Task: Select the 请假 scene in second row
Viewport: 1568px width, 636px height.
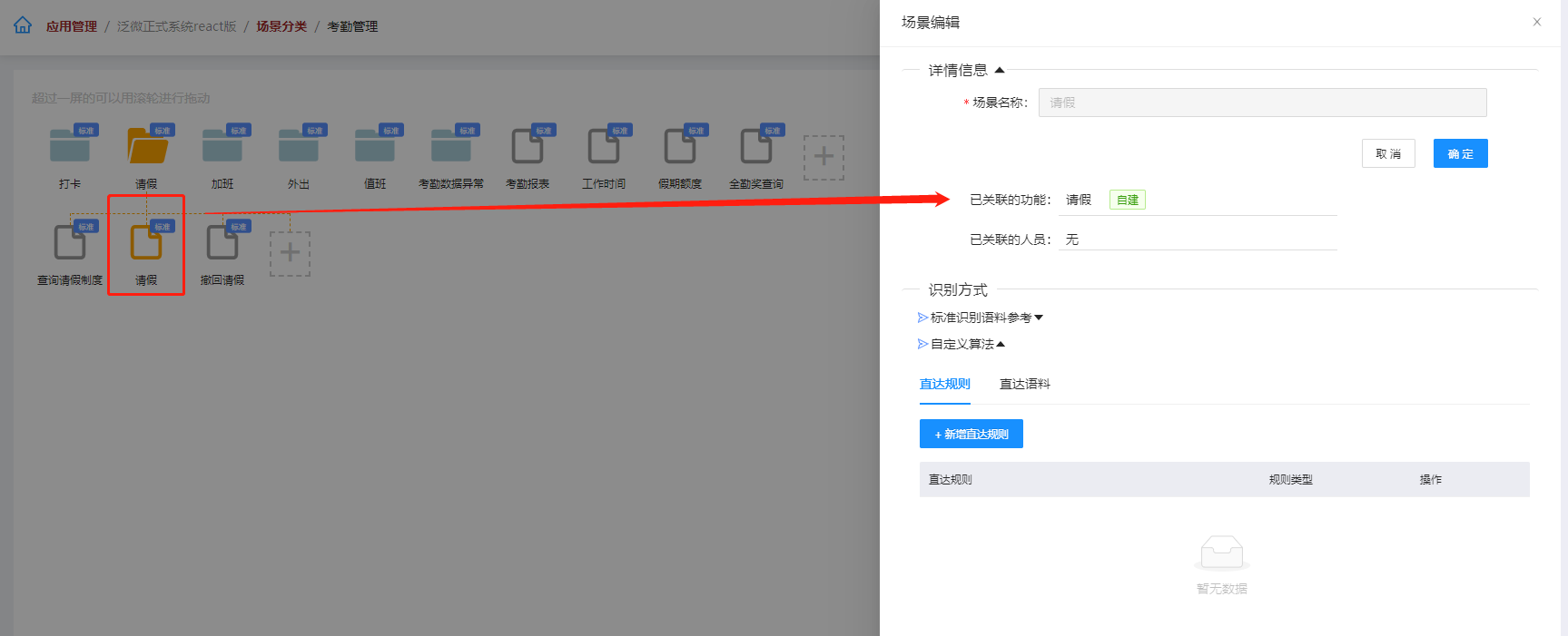Action: [146, 241]
